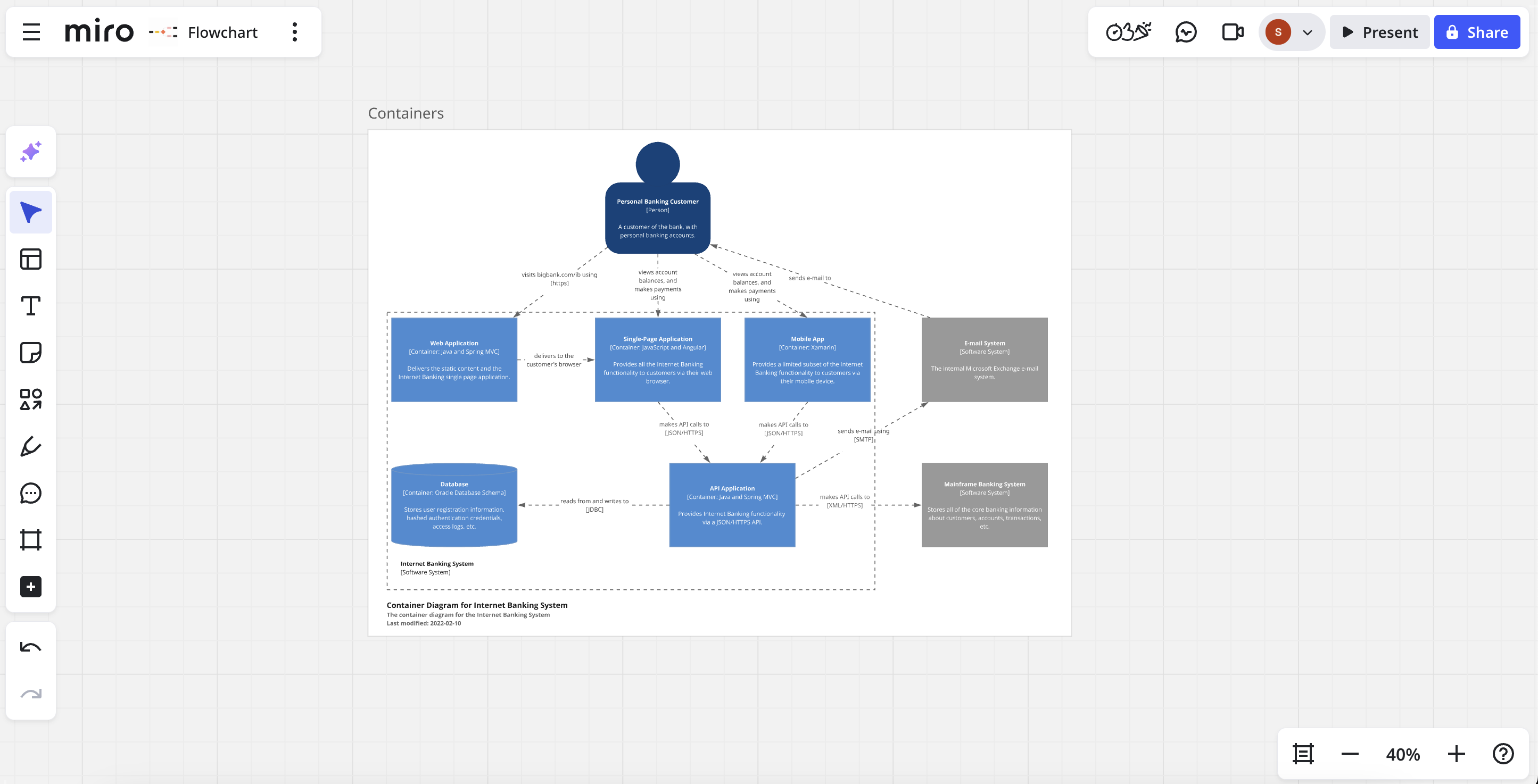Screen dimensions: 1538x784
Task: Click the user avatar S
Action: [1278, 32]
